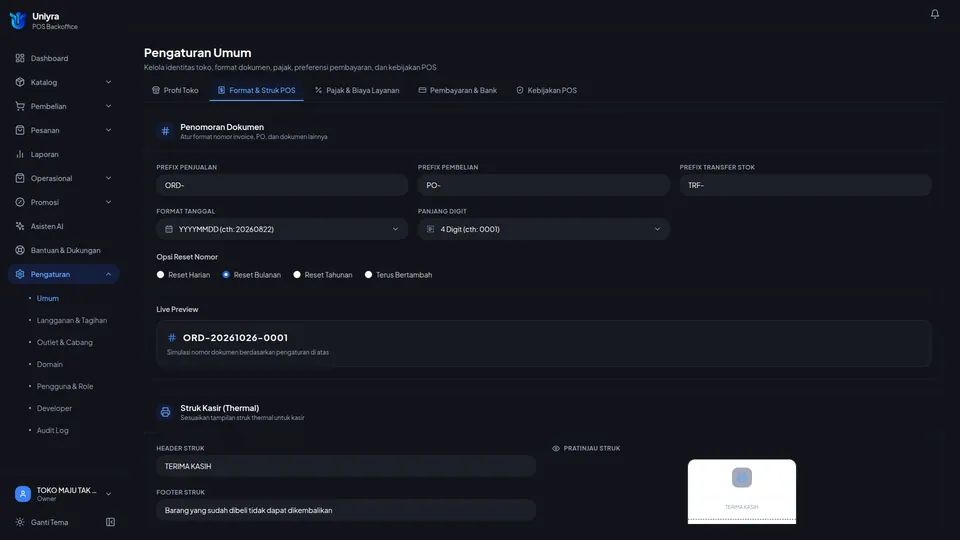Open Umum settings submenu
This screenshot has width=960, height=540.
pyautogui.click(x=48, y=298)
